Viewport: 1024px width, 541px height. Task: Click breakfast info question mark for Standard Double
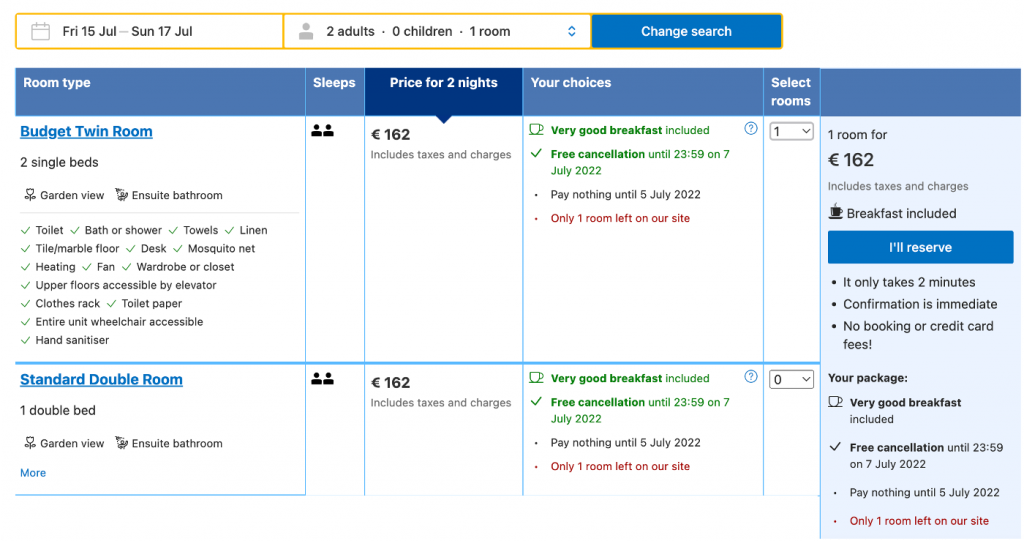pyautogui.click(x=751, y=377)
